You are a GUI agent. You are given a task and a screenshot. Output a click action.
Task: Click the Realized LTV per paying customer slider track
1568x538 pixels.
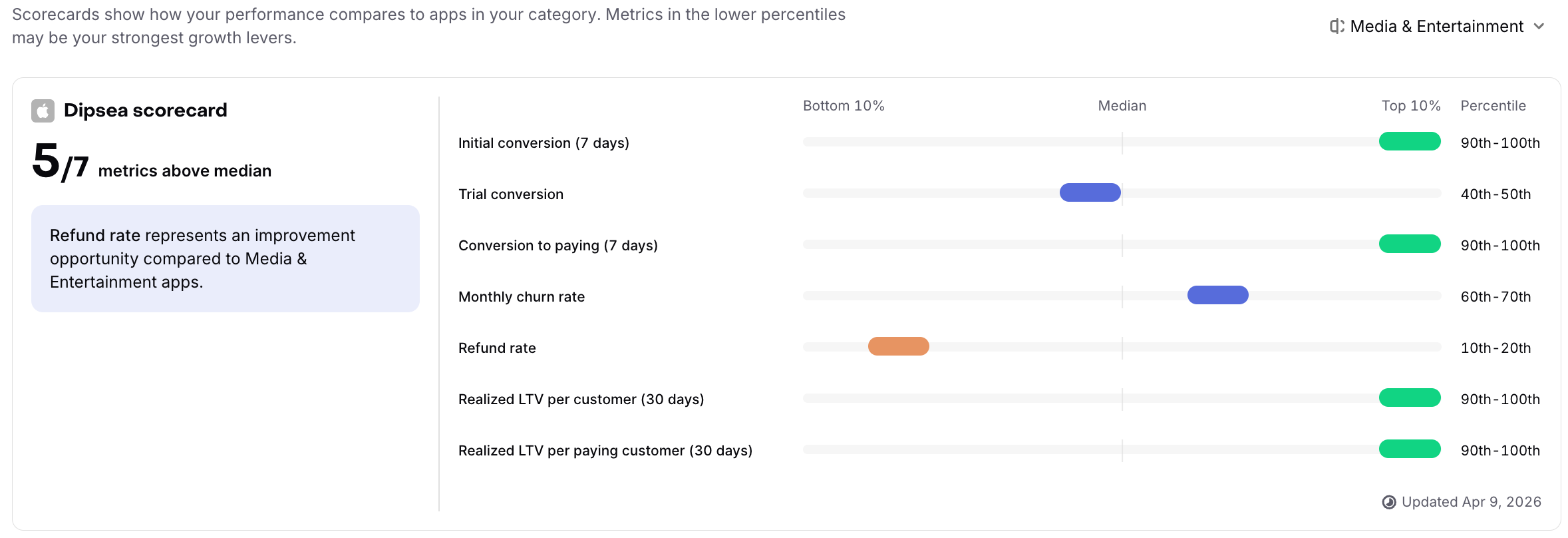pos(1124,449)
